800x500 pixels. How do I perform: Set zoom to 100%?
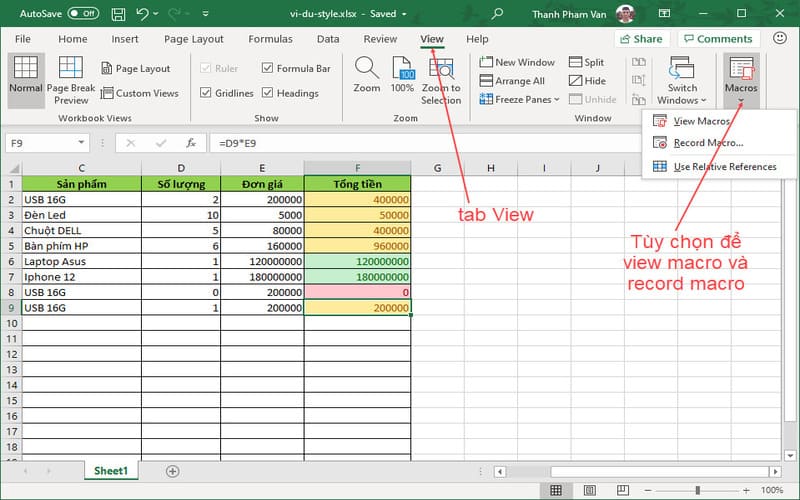click(402, 77)
